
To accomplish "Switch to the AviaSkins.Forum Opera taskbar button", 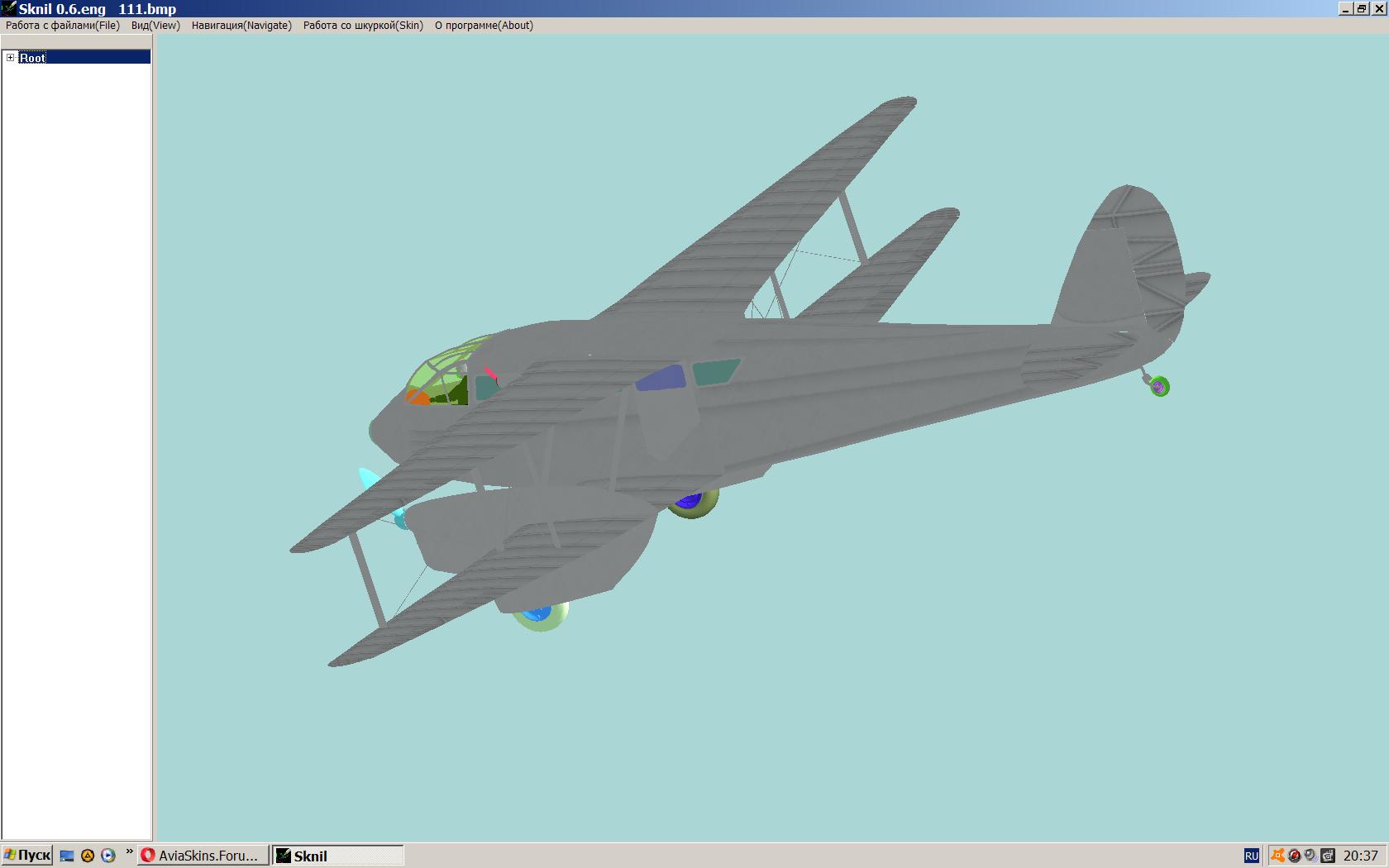I will pos(203,856).
